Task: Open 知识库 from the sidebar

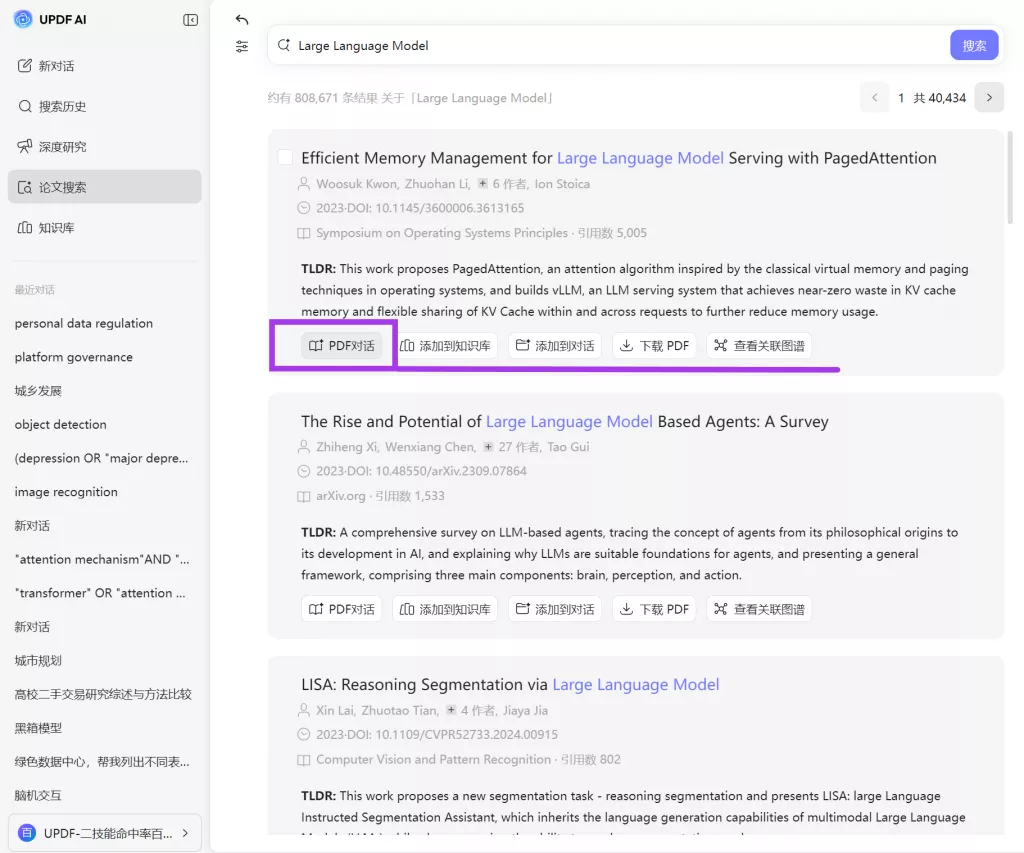Action: point(56,228)
